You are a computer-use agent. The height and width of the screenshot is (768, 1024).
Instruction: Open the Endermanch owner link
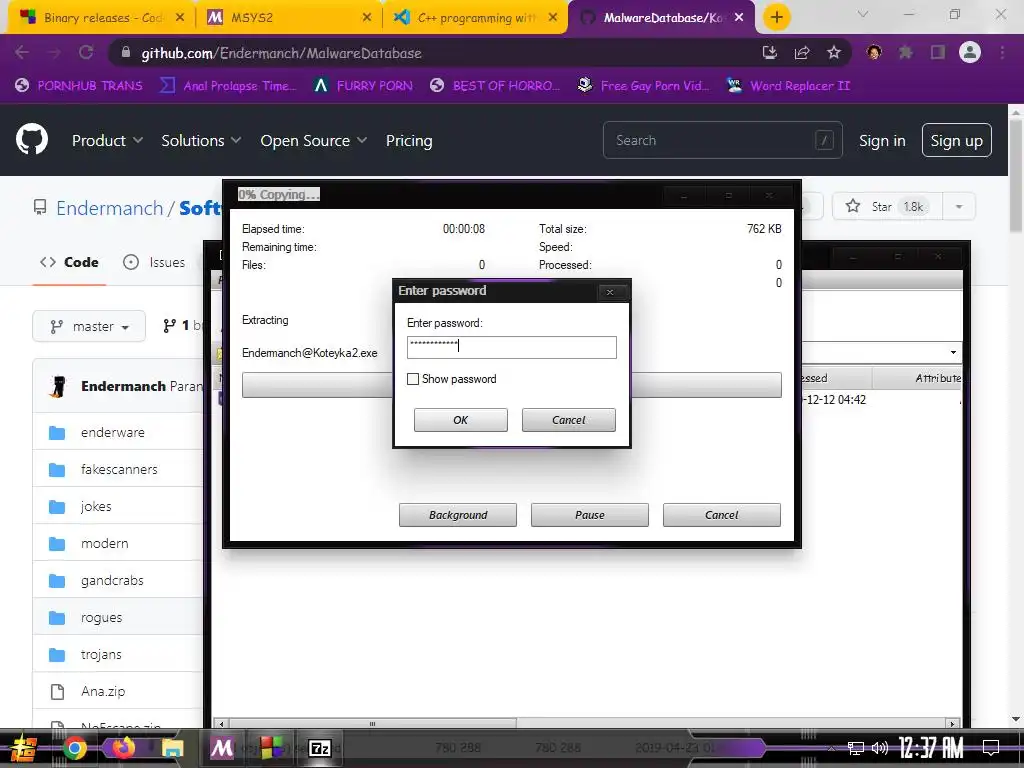tap(109, 208)
